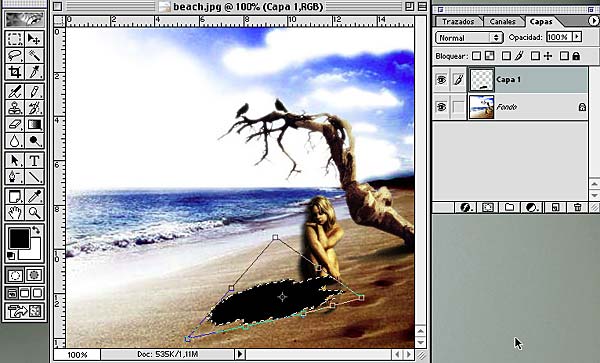This screenshot has height=363, width=600.
Task: Select the Lasso tool
Action: coord(15,55)
